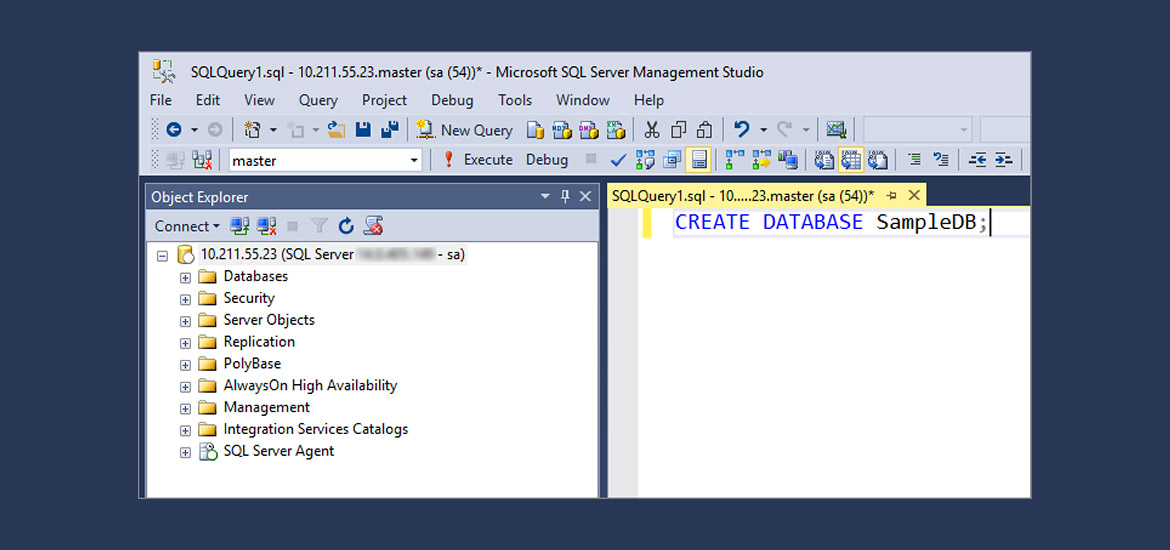Image resolution: width=1170 pixels, height=550 pixels.
Task: Undo the last action
Action: click(742, 129)
